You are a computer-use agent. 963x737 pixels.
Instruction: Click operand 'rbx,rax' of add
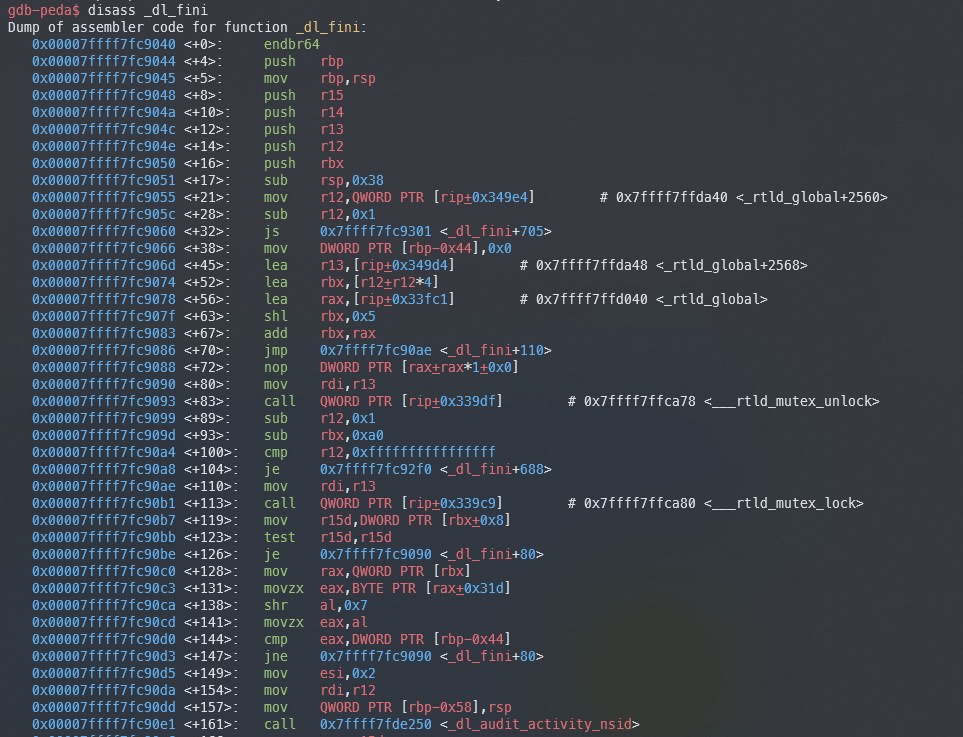click(348, 333)
